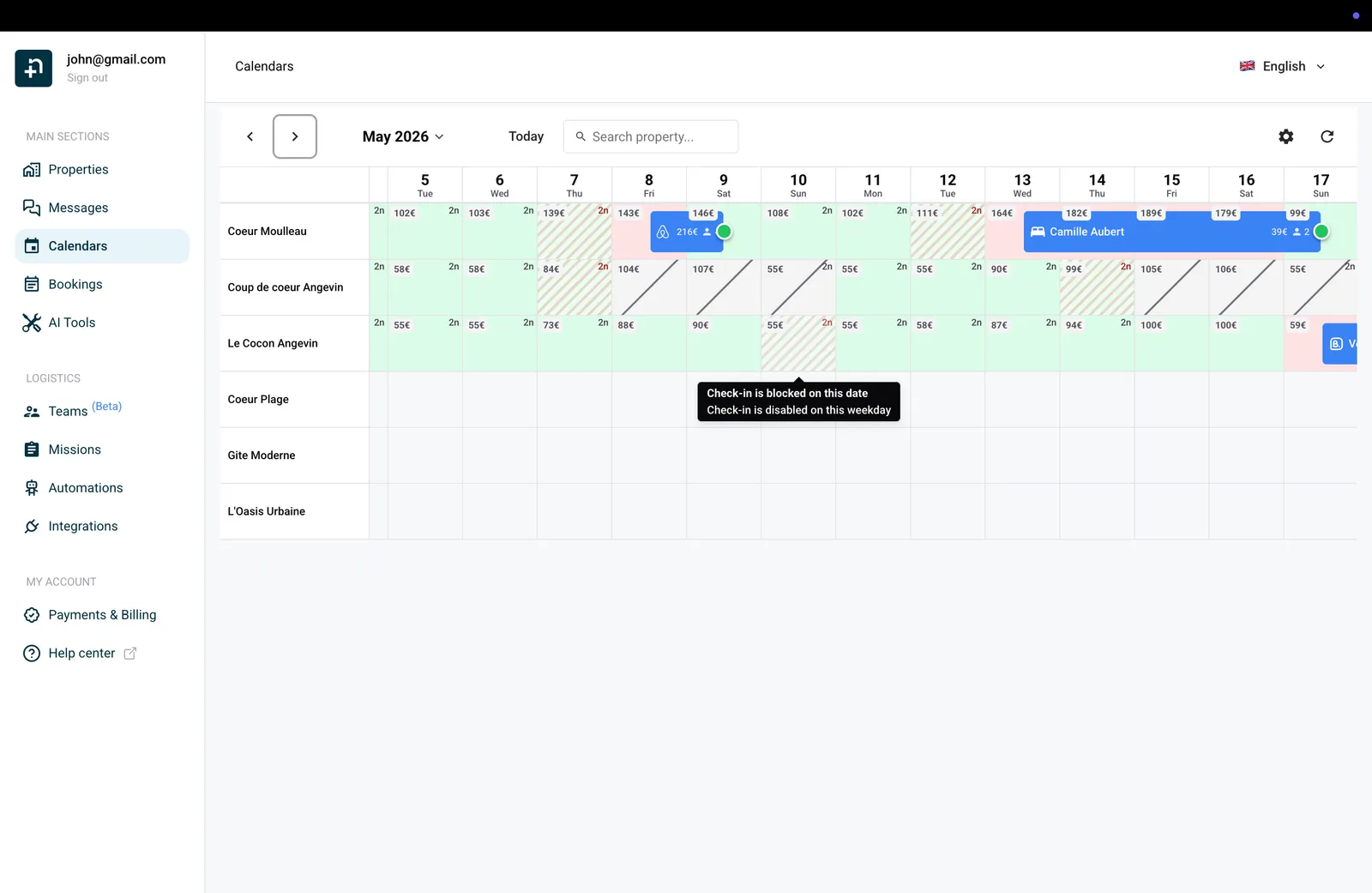Click the 164€ price for Coeur Moulleau
1372x893 pixels.
pos(1002,214)
